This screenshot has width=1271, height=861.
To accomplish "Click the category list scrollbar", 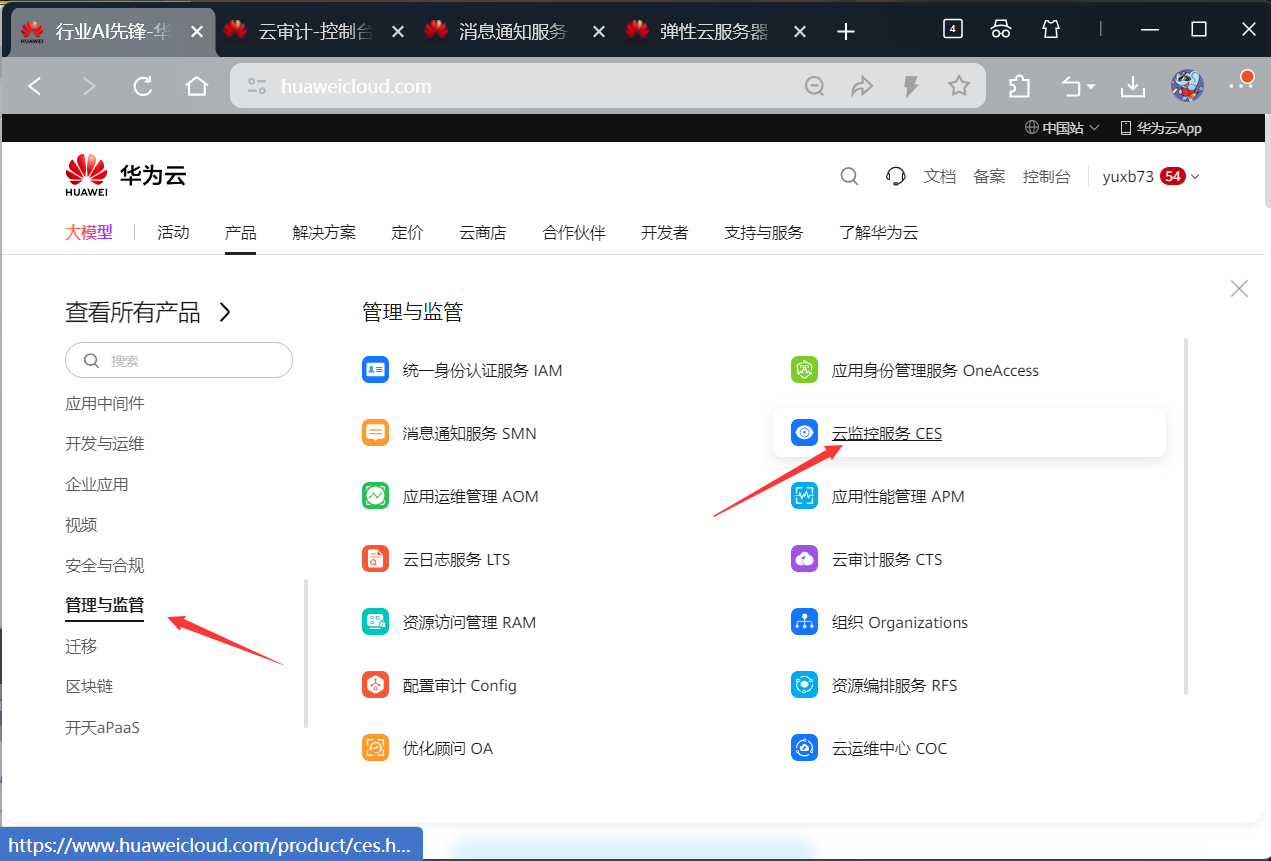I will [x=306, y=653].
